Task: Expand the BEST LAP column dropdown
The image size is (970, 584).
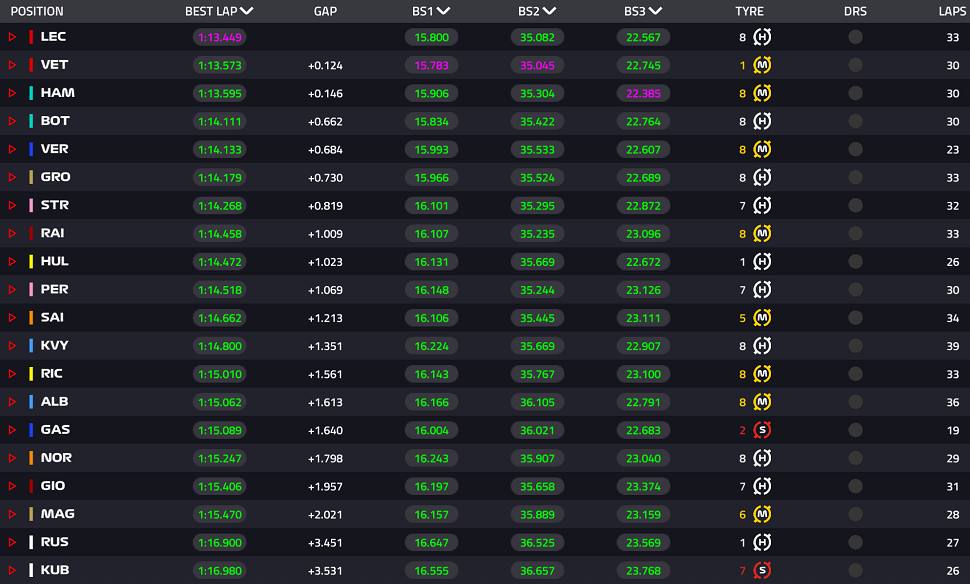Action: [x=246, y=11]
